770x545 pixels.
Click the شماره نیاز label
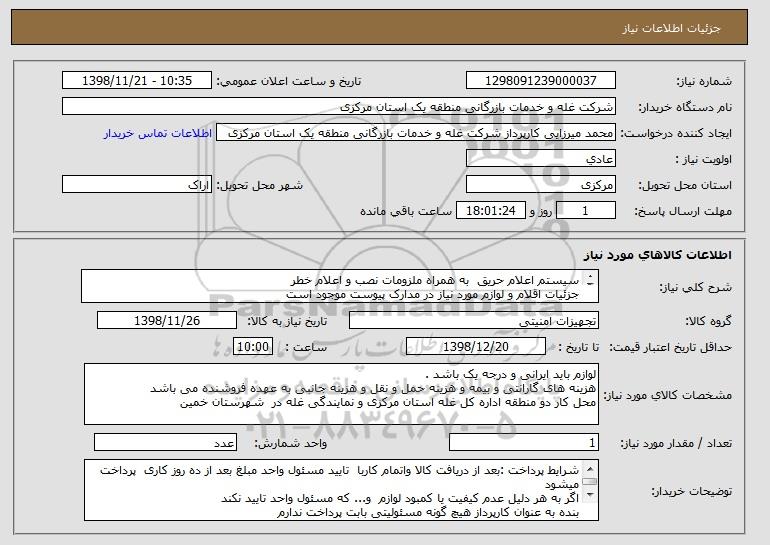(x=704, y=82)
